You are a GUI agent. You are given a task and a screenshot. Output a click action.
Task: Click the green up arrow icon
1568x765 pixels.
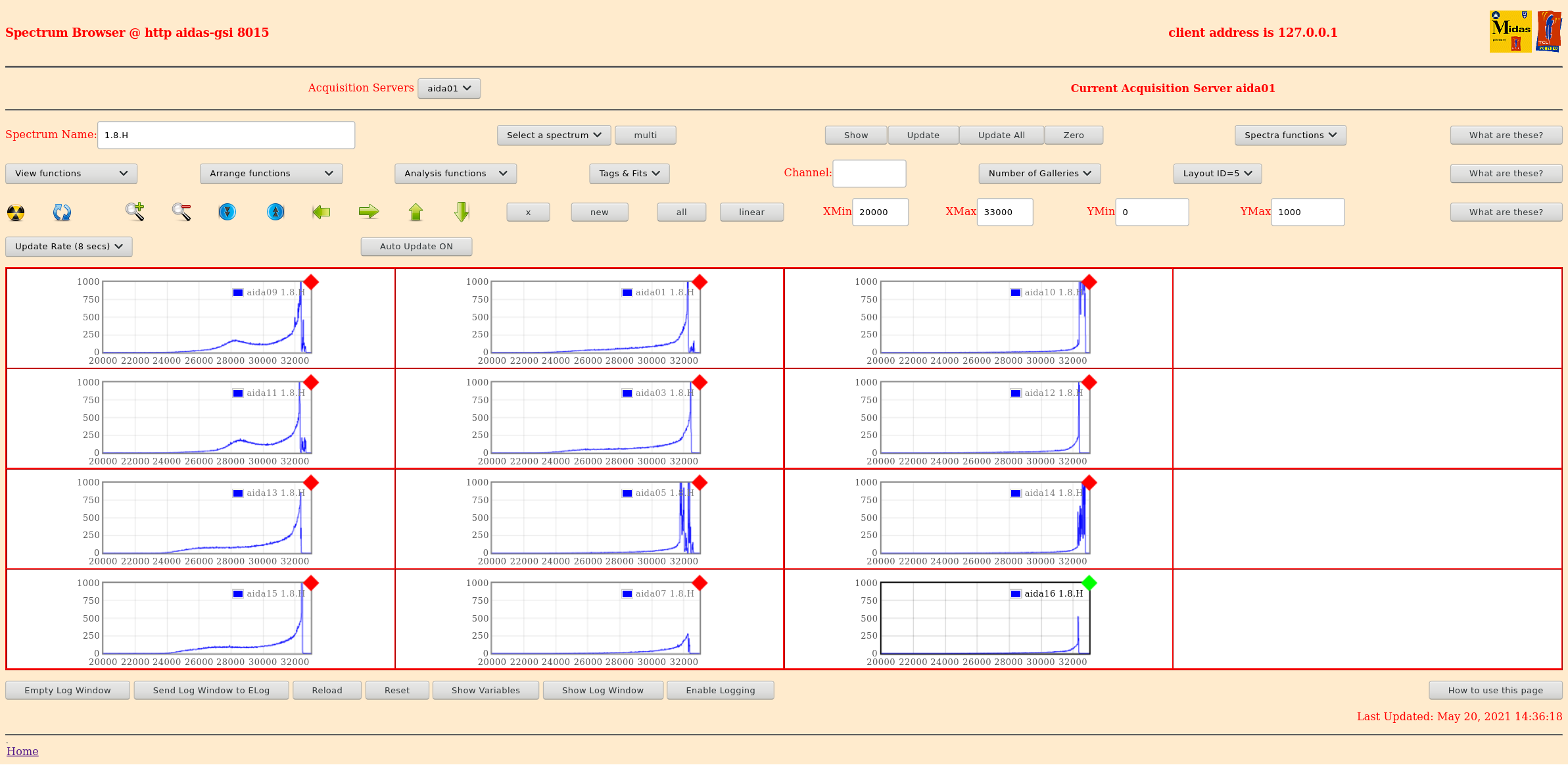[416, 212]
